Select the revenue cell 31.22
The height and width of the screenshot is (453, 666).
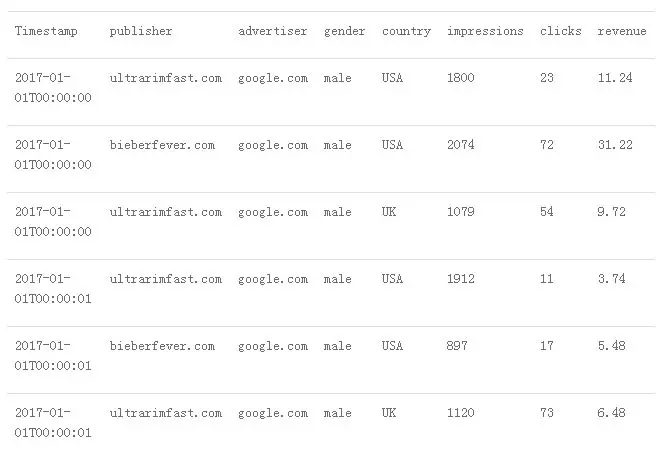(x=615, y=145)
